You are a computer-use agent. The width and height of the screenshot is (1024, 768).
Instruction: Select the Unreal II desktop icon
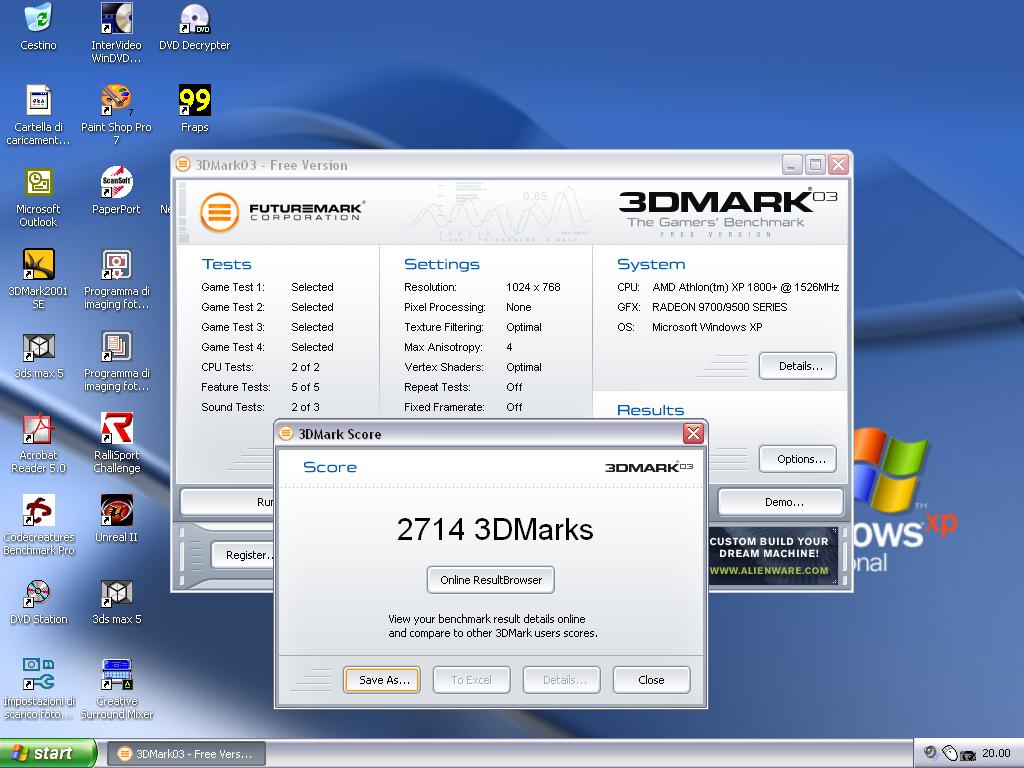click(116, 519)
